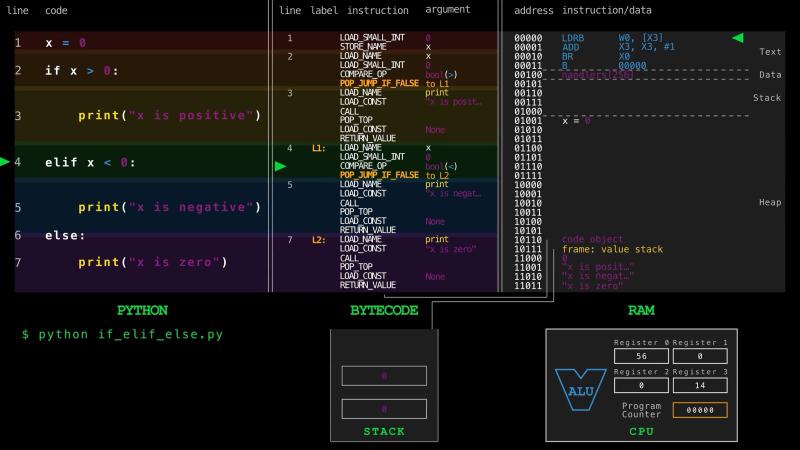The width and height of the screenshot is (800, 450).
Task: Click the "$ python if_elif_else.py" command
Action: (x=122, y=335)
